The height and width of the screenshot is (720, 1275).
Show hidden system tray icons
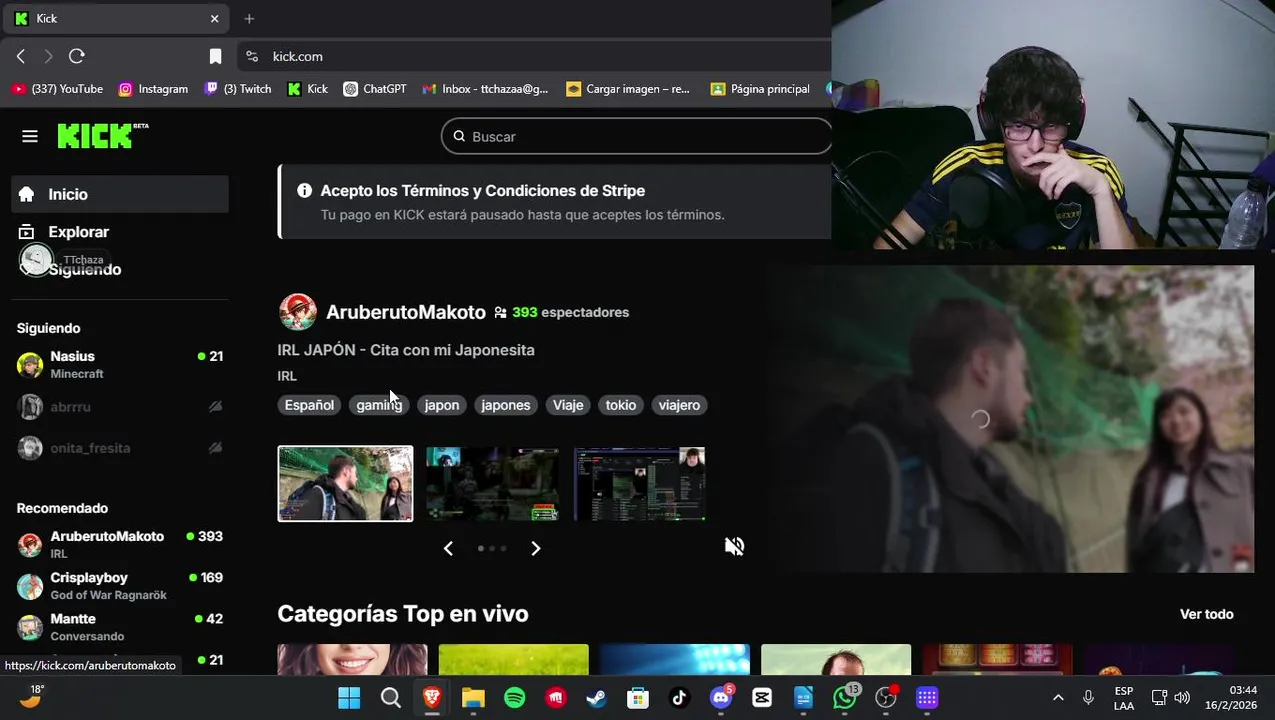click(x=1058, y=698)
